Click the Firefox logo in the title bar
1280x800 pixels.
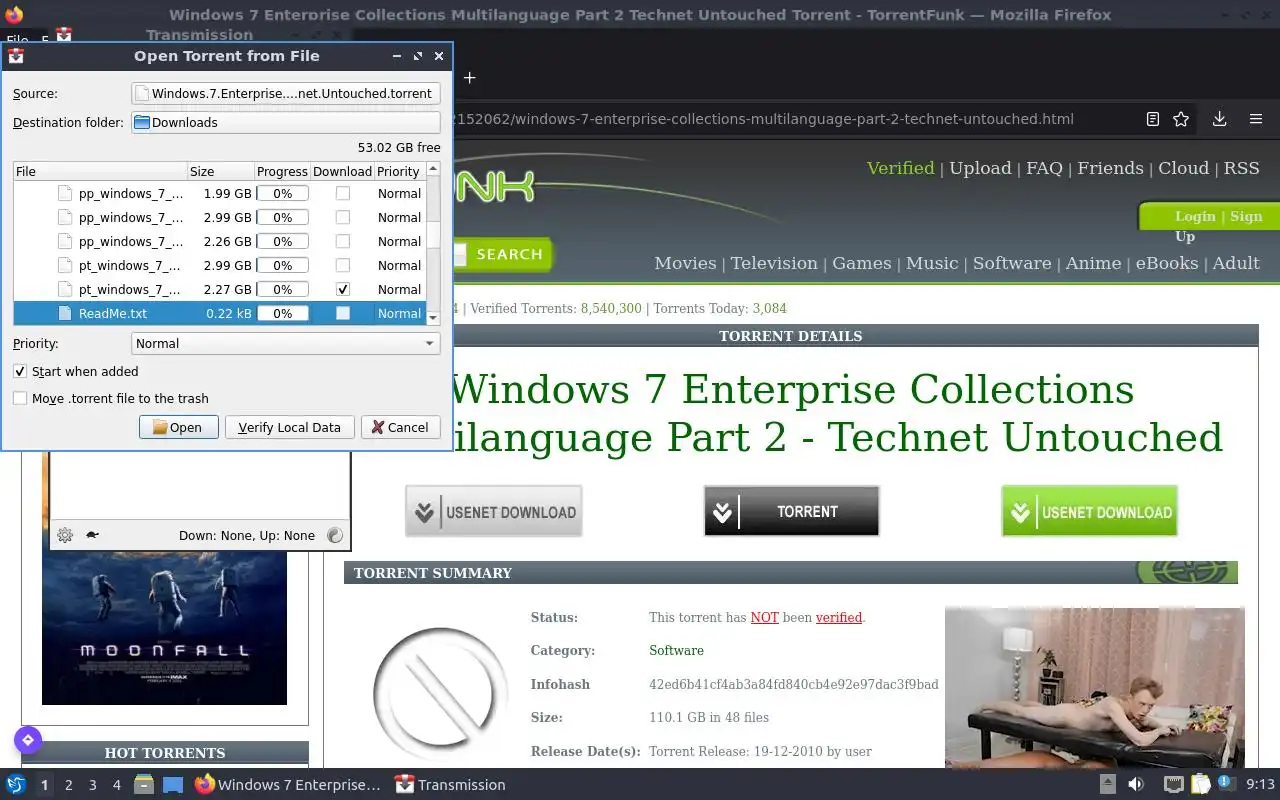tap(14, 14)
